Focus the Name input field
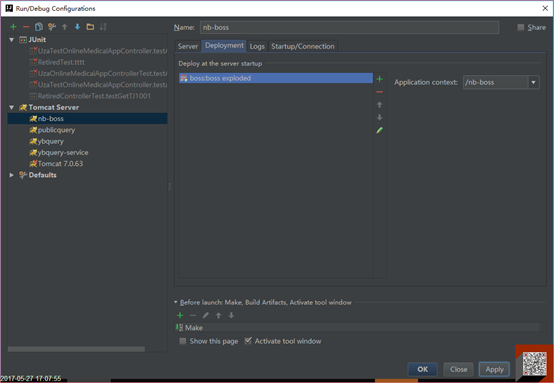 349,28
